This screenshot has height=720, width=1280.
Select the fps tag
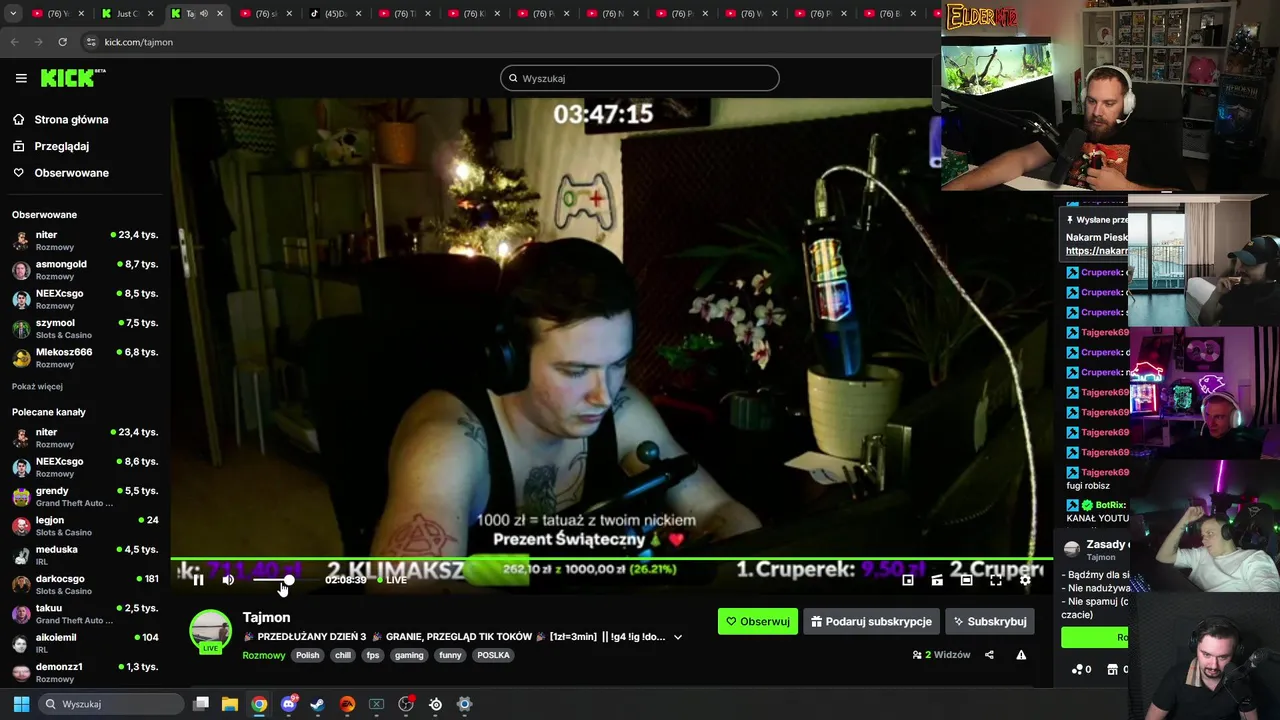coord(373,655)
